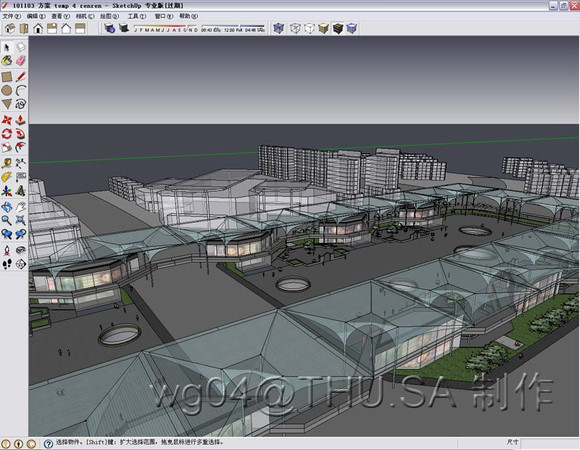
Task: Open the 相机 (Camera) menu
Action: click(85, 16)
